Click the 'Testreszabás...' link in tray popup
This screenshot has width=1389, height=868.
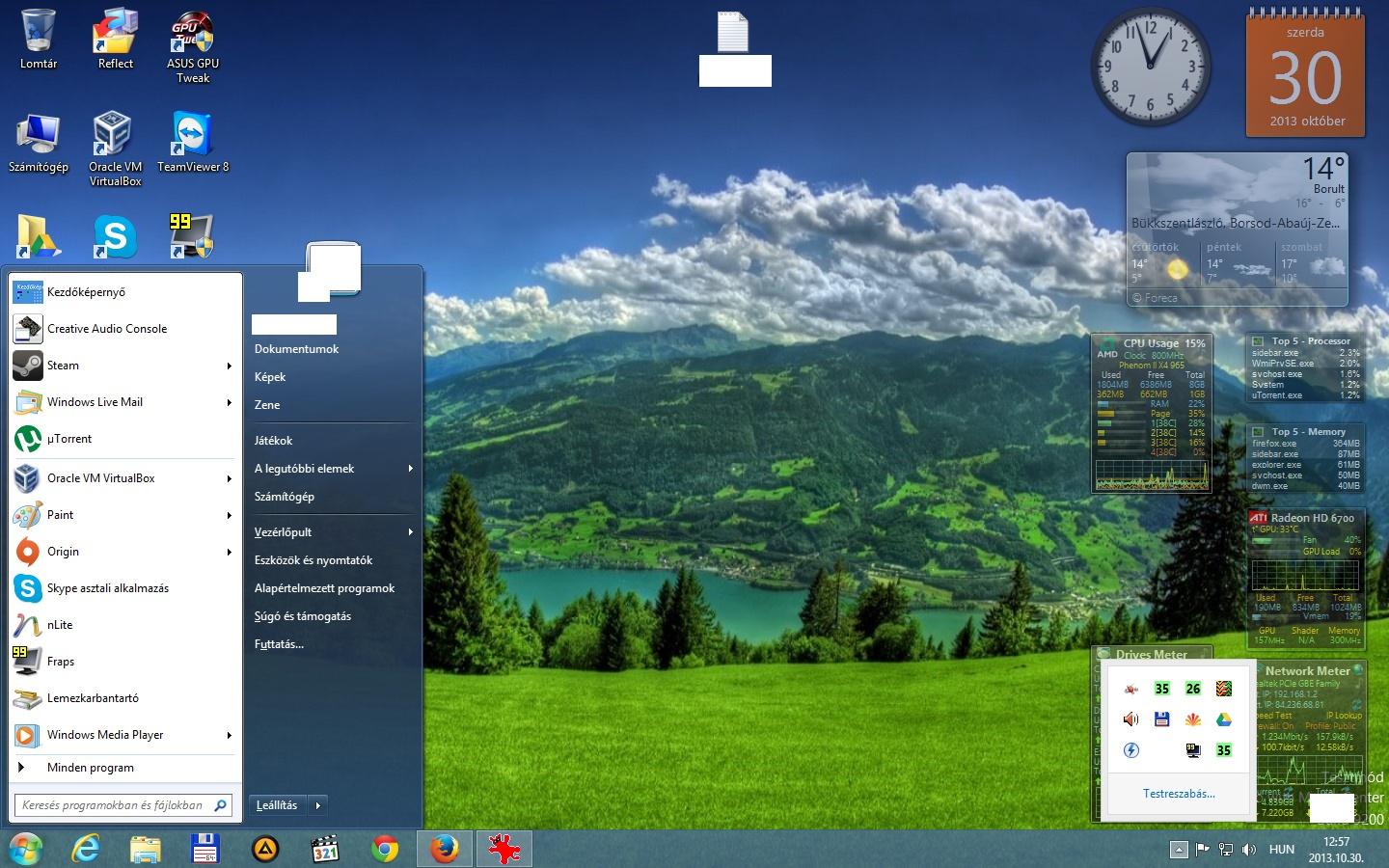1179,794
